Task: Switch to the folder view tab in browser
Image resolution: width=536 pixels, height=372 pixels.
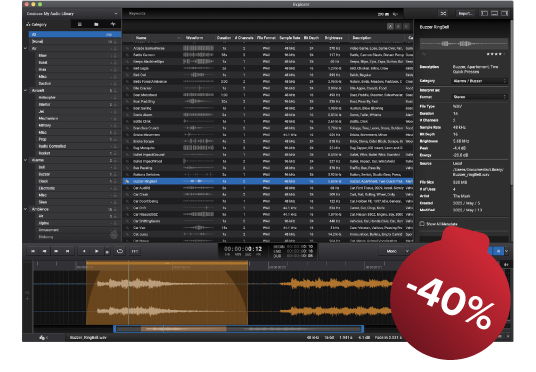Action: (x=96, y=24)
